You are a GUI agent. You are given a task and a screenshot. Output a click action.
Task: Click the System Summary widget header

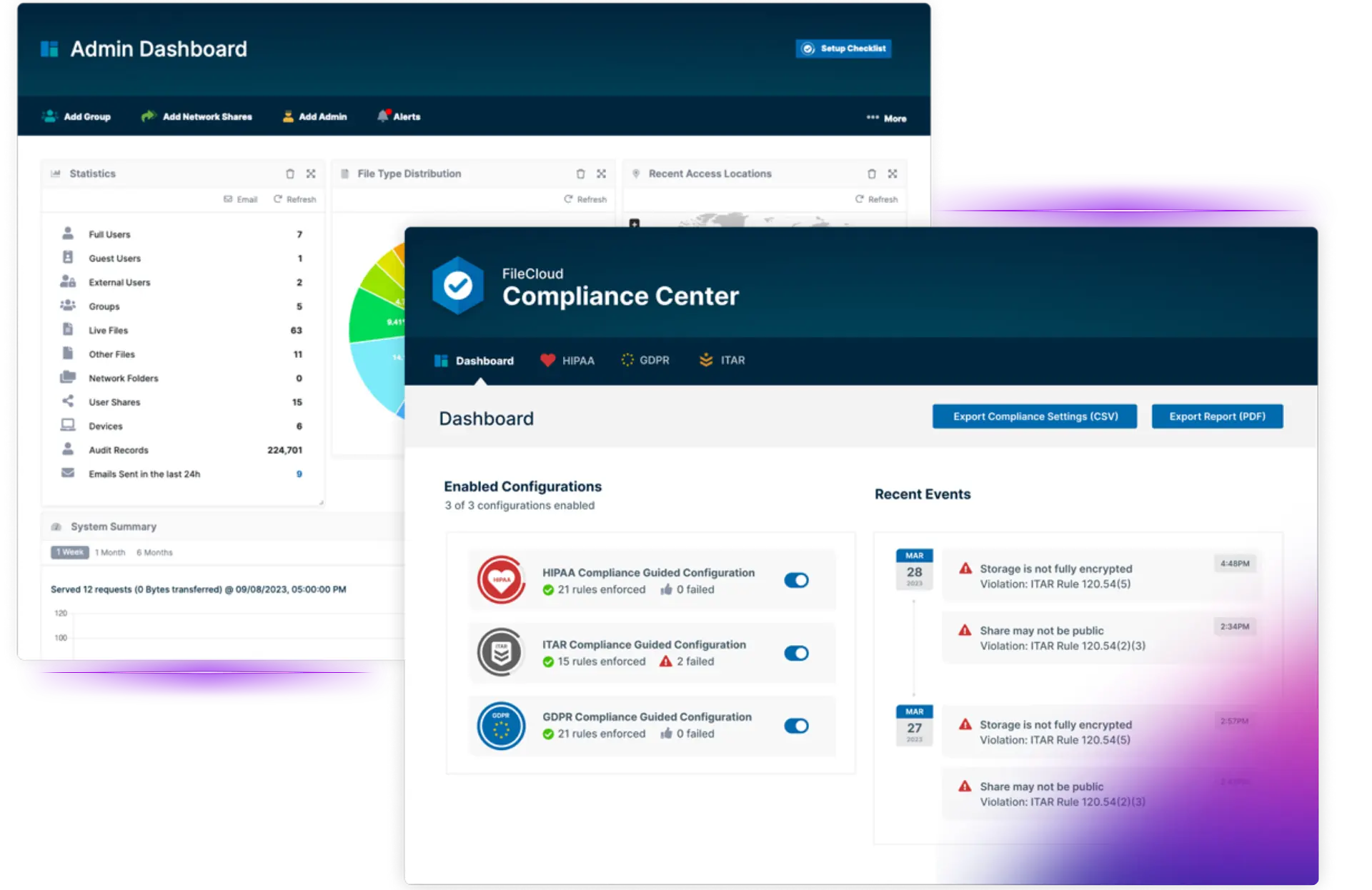point(223,526)
